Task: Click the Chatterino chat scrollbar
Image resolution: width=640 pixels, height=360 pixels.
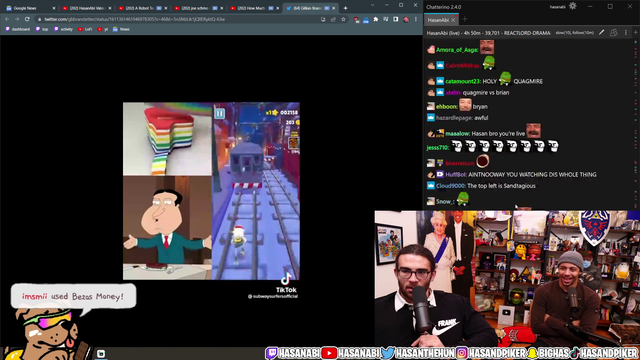Action: [x=636, y=124]
